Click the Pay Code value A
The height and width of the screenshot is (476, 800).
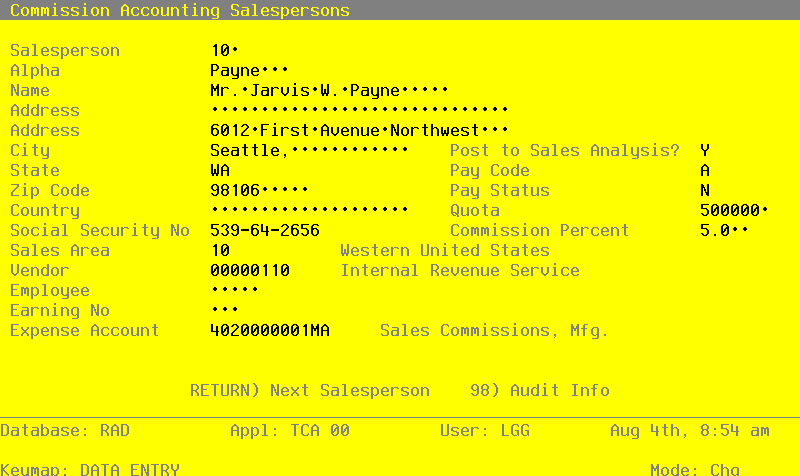click(x=705, y=170)
